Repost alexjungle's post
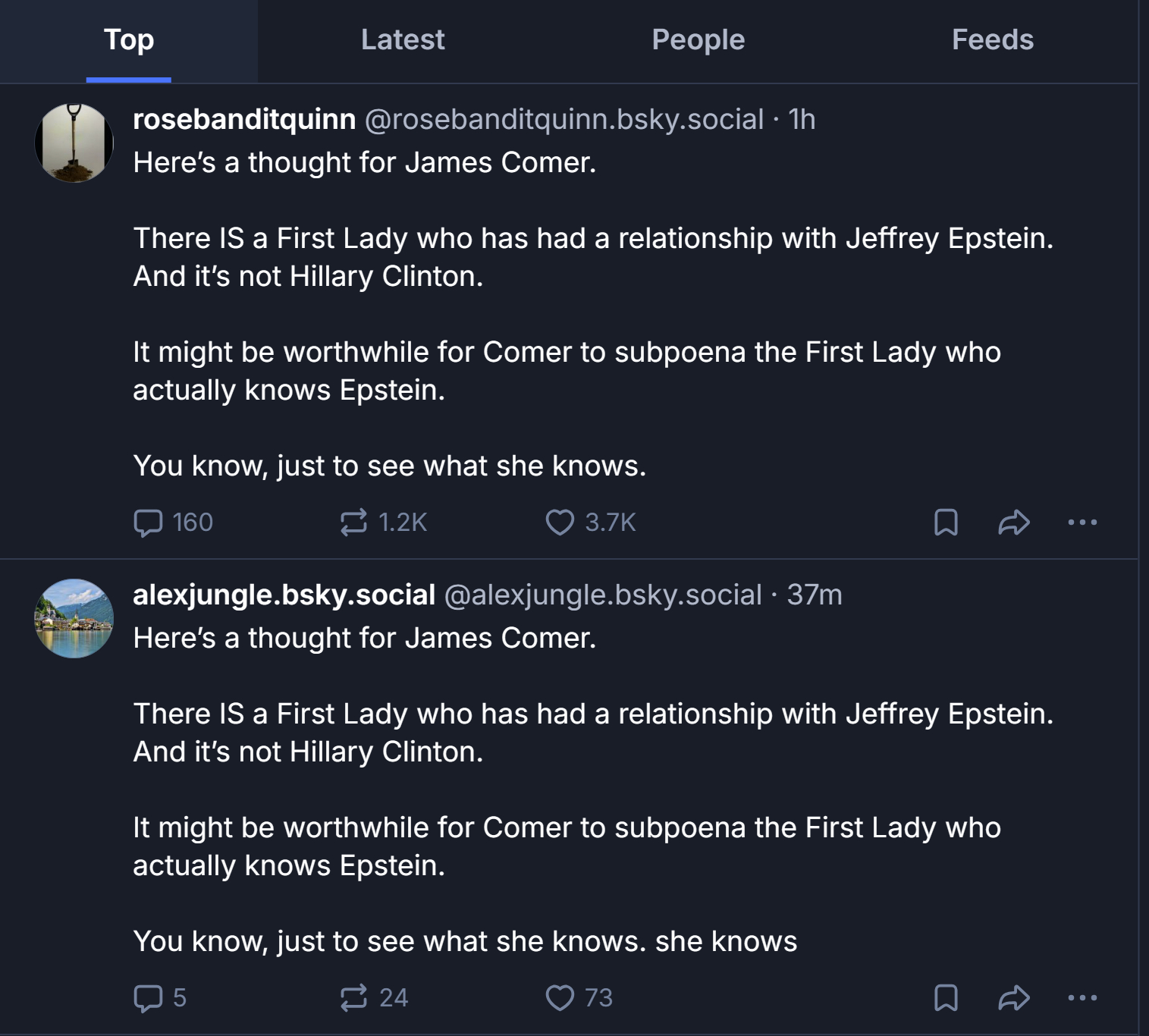 (x=354, y=998)
